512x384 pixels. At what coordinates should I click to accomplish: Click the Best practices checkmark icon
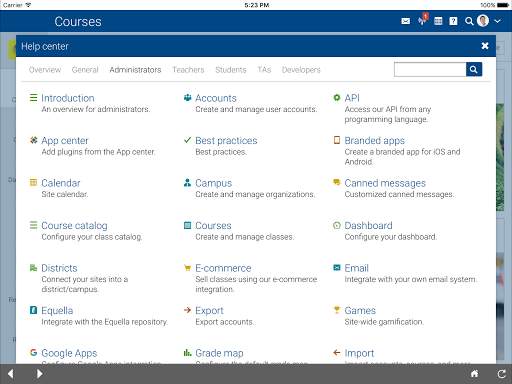[188, 140]
